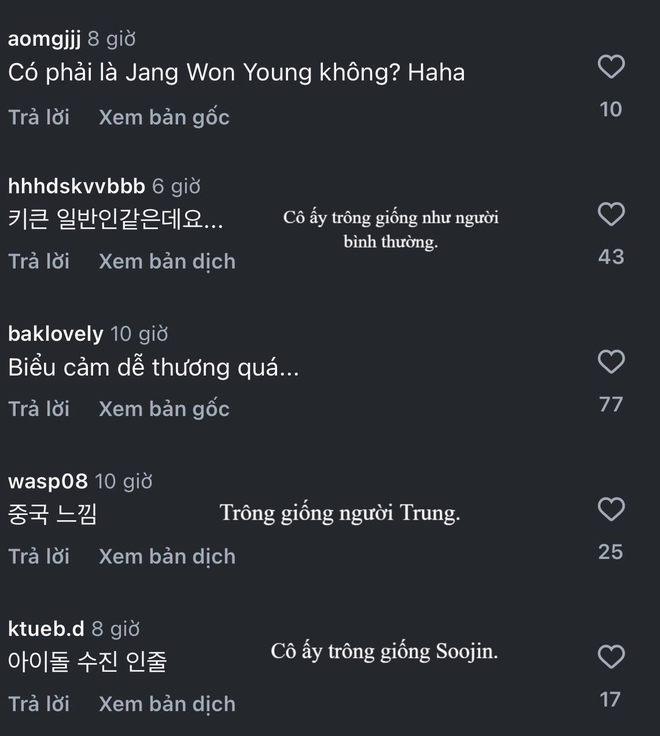Open ktueb.d's profile from username

pos(46,629)
